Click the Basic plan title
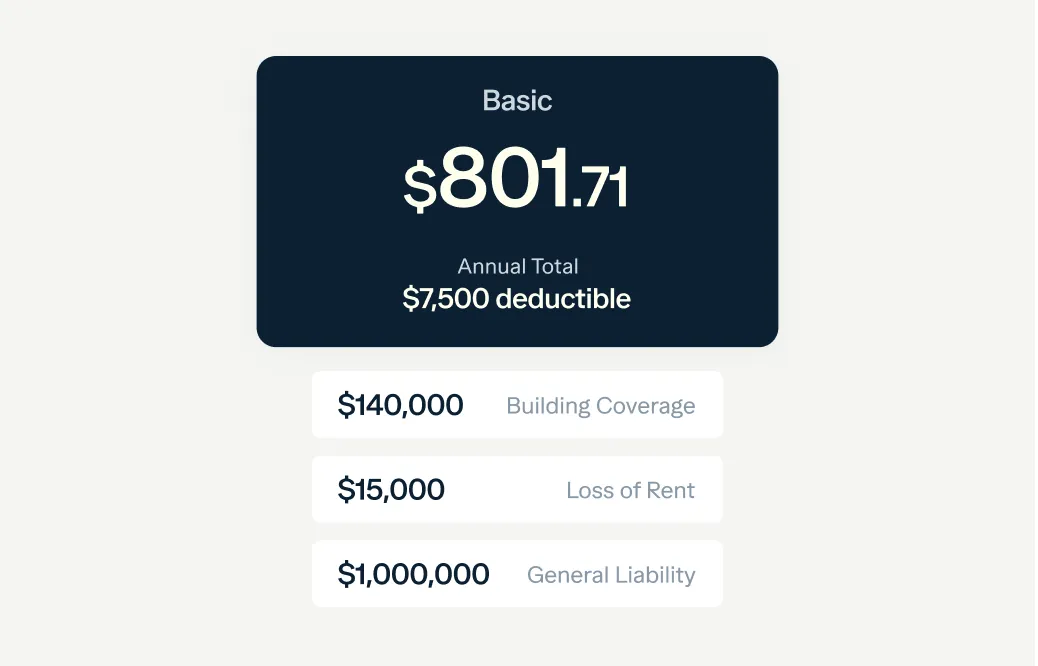1038x666 pixels. click(x=517, y=101)
